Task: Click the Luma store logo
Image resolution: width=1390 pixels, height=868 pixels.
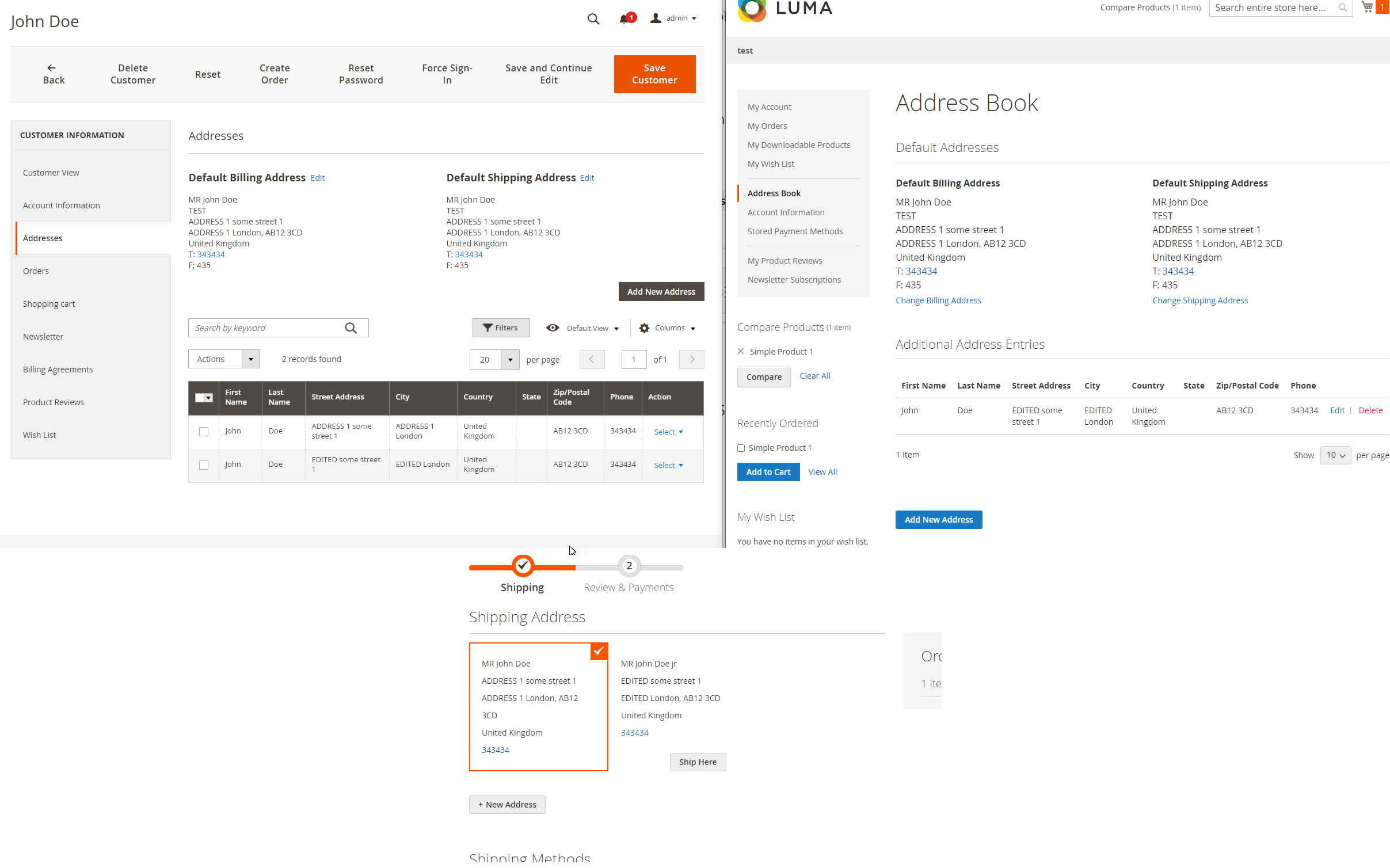Action: tap(751, 10)
